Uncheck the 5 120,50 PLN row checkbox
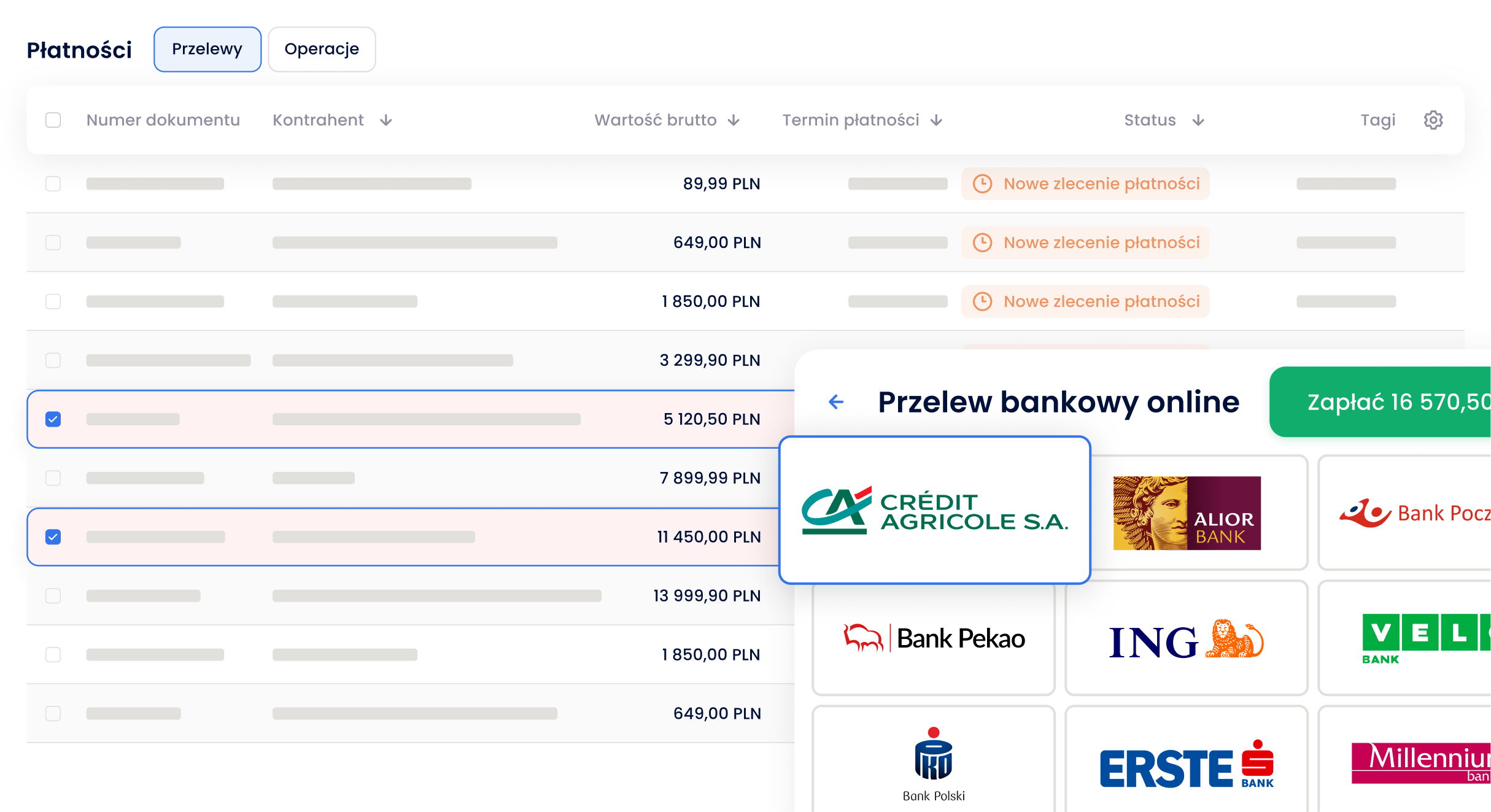Viewport: 1491px width, 812px height. pos(53,419)
